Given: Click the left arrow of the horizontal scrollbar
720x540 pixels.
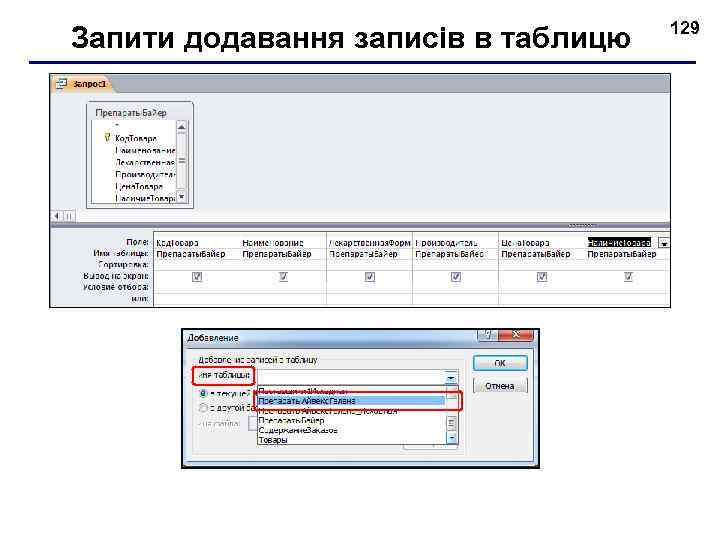Looking at the screenshot, I should [x=56, y=216].
